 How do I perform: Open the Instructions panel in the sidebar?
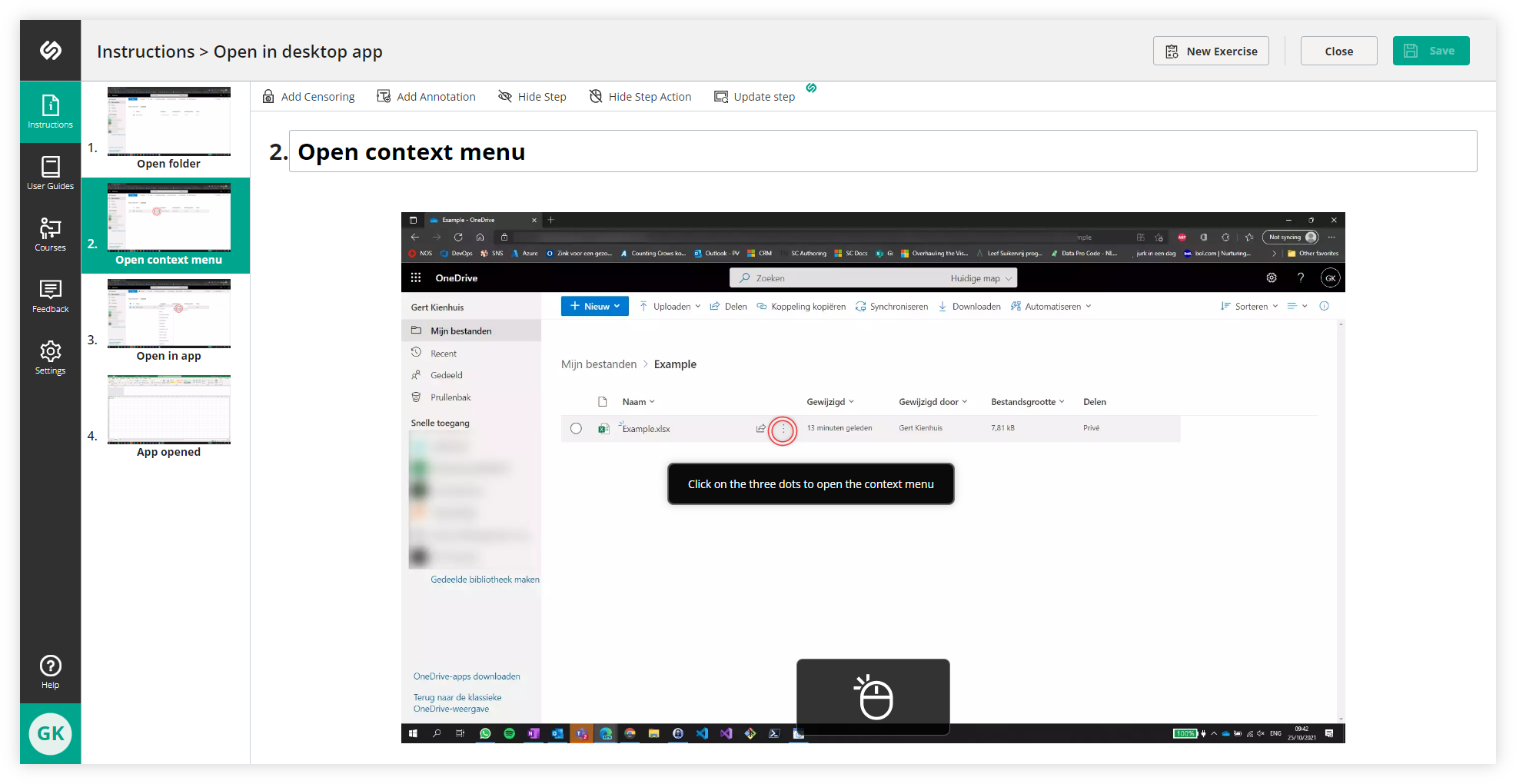point(50,112)
